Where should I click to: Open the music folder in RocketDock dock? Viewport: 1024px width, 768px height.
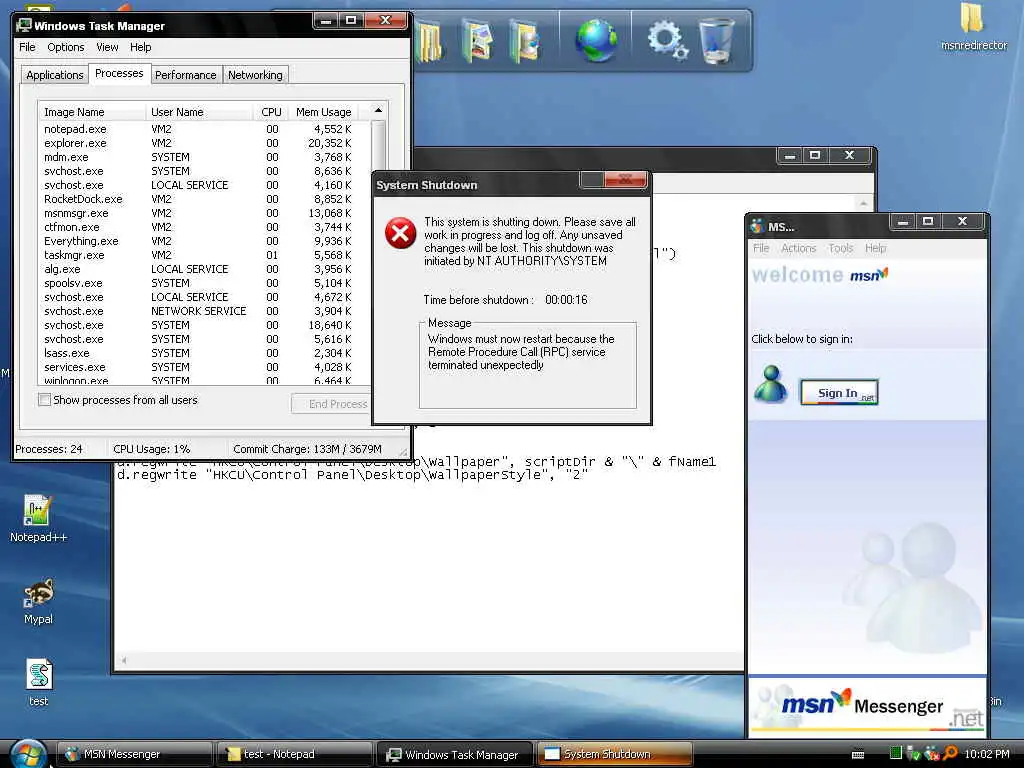(526, 40)
